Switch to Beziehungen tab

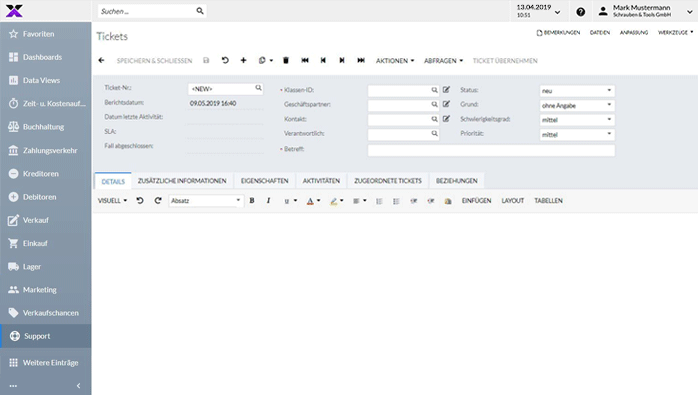(457, 181)
